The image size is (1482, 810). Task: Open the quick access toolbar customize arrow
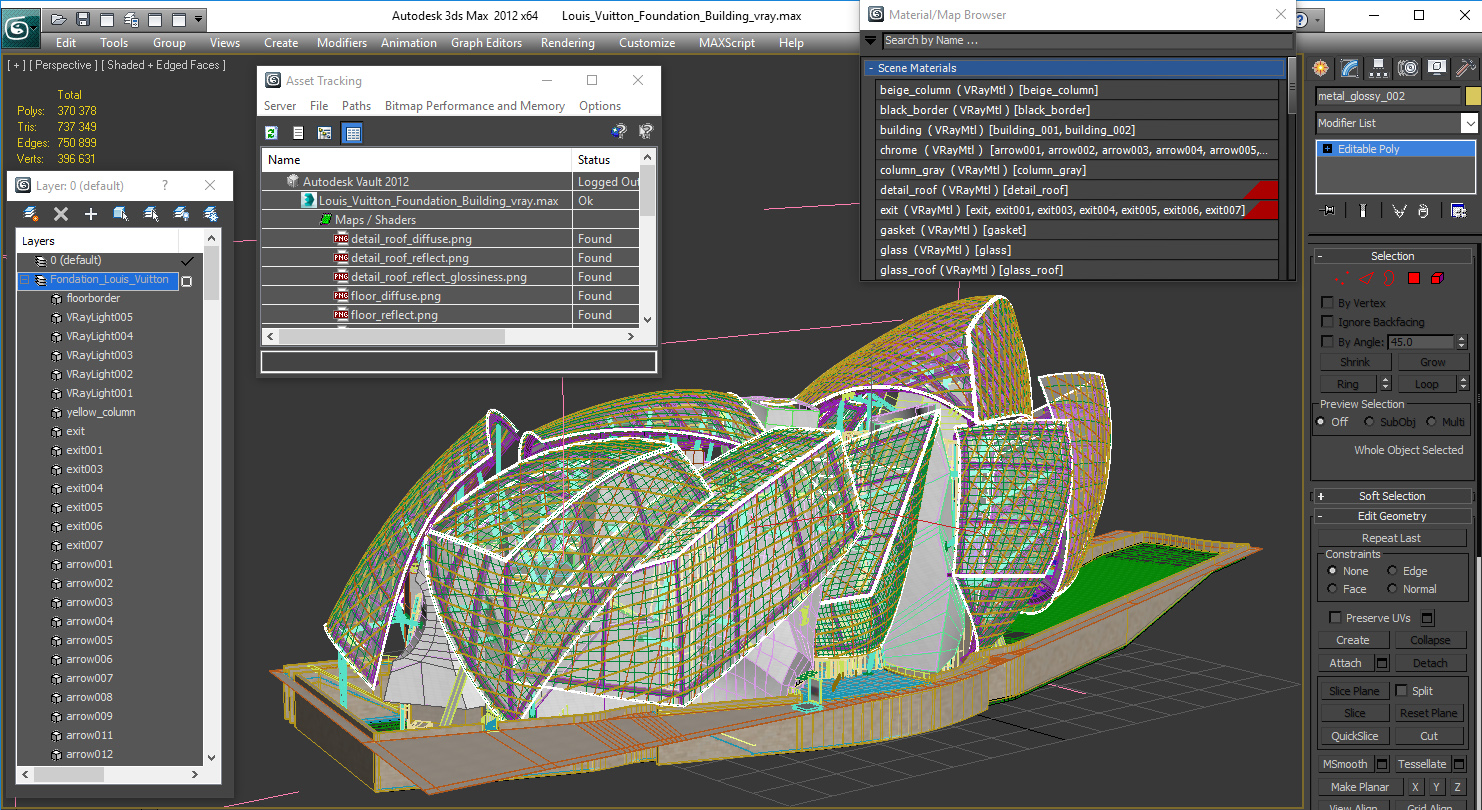[199, 19]
